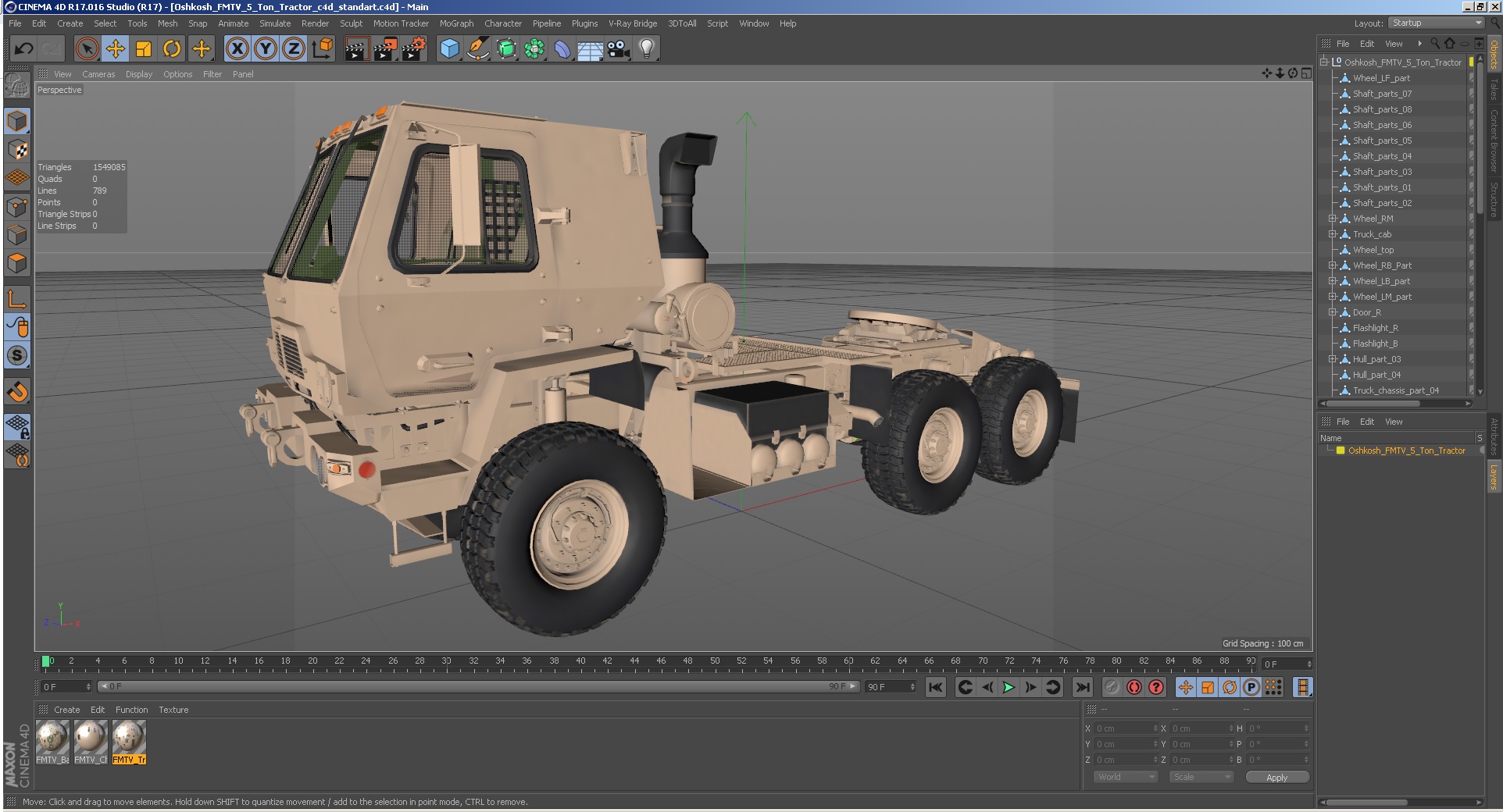The image size is (1503, 812).
Task: Add a Cube primitive object
Action: pos(449,49)
